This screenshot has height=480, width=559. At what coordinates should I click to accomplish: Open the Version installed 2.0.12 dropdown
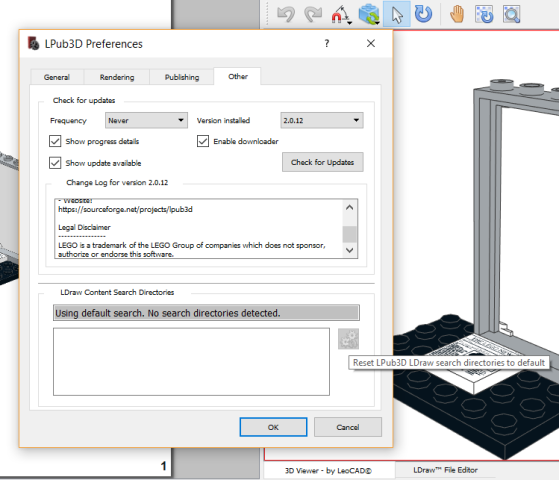coord(322,120)
